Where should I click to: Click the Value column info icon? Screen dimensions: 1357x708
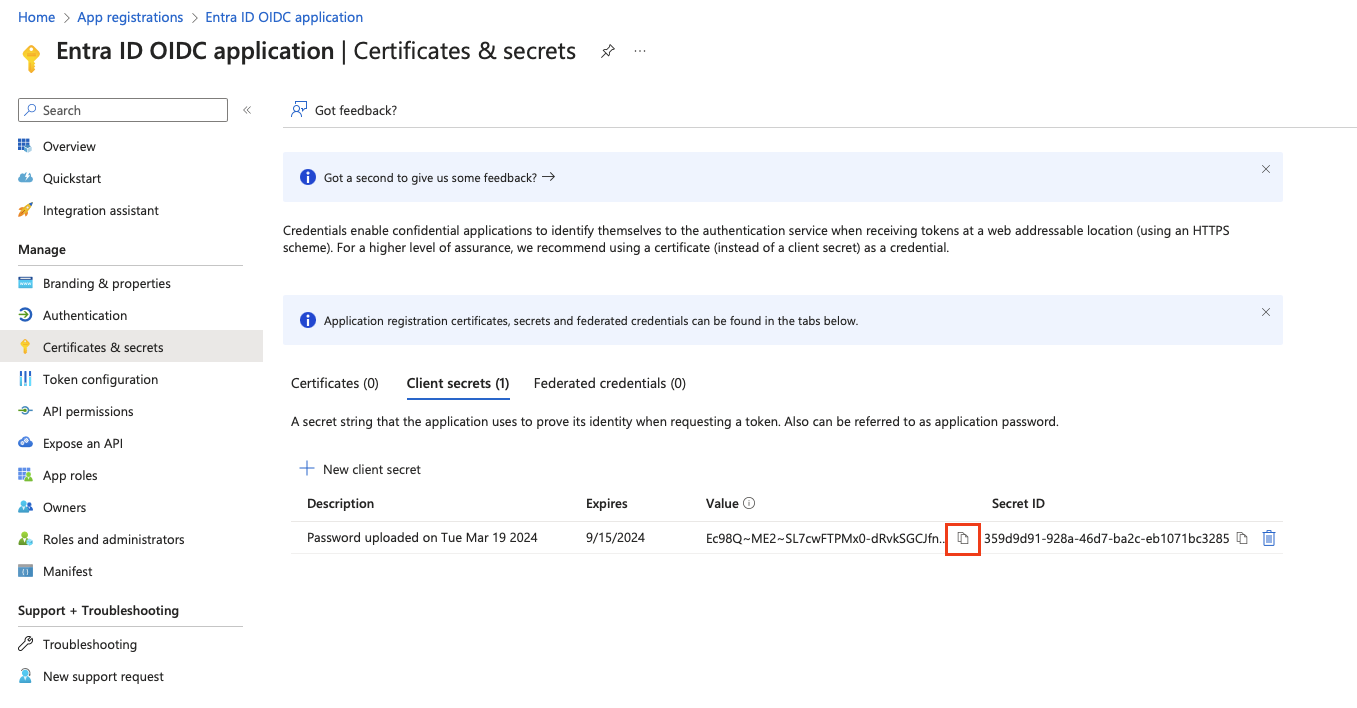pyautogui.click(x=749, y=504)
